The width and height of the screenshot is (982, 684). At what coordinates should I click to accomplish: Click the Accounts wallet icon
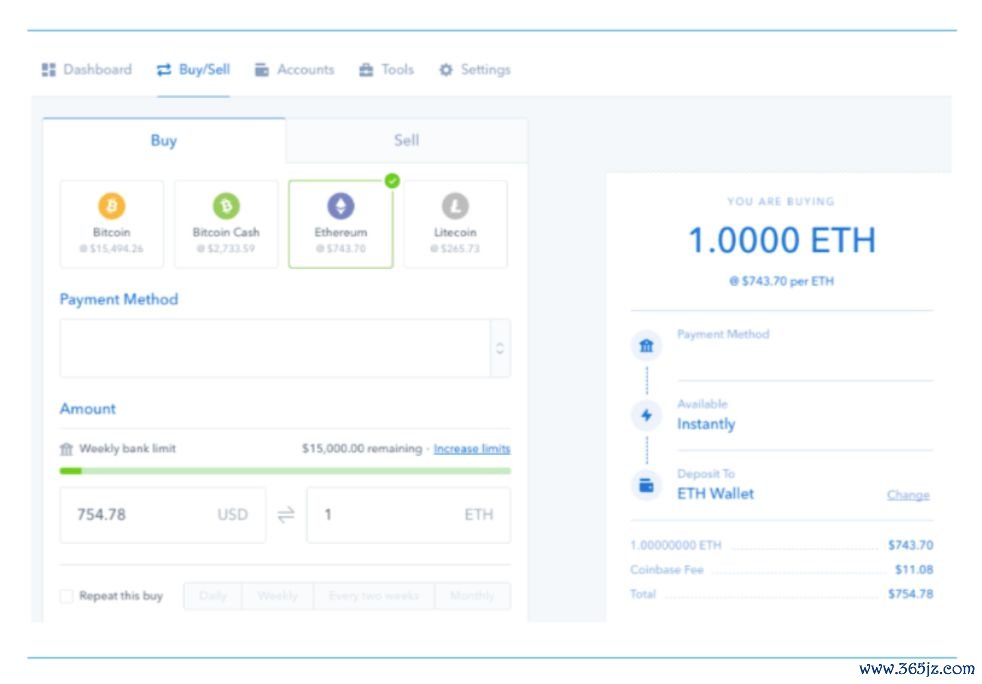pos(262,70)
